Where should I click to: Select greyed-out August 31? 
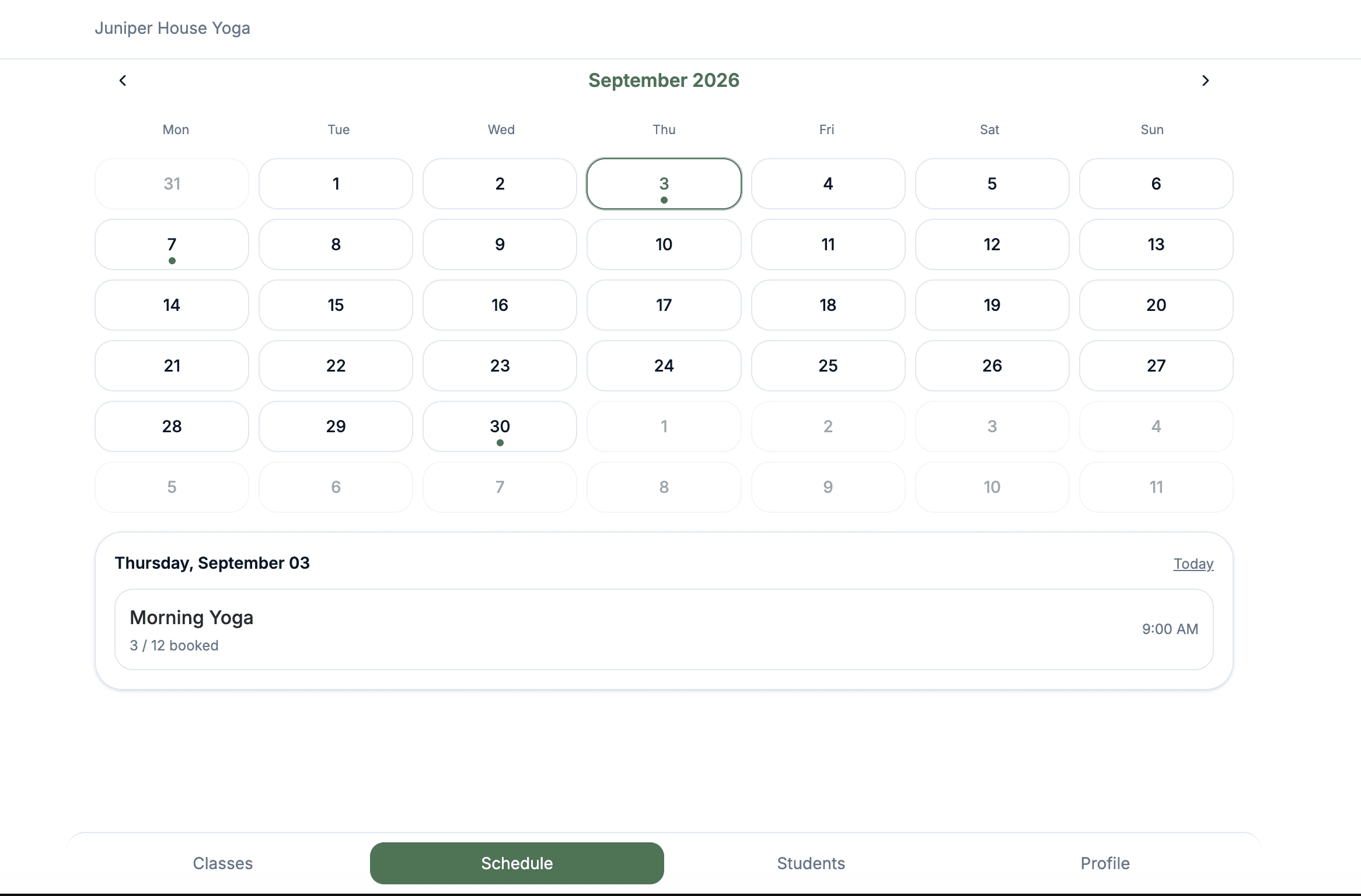tap(172, 184)
